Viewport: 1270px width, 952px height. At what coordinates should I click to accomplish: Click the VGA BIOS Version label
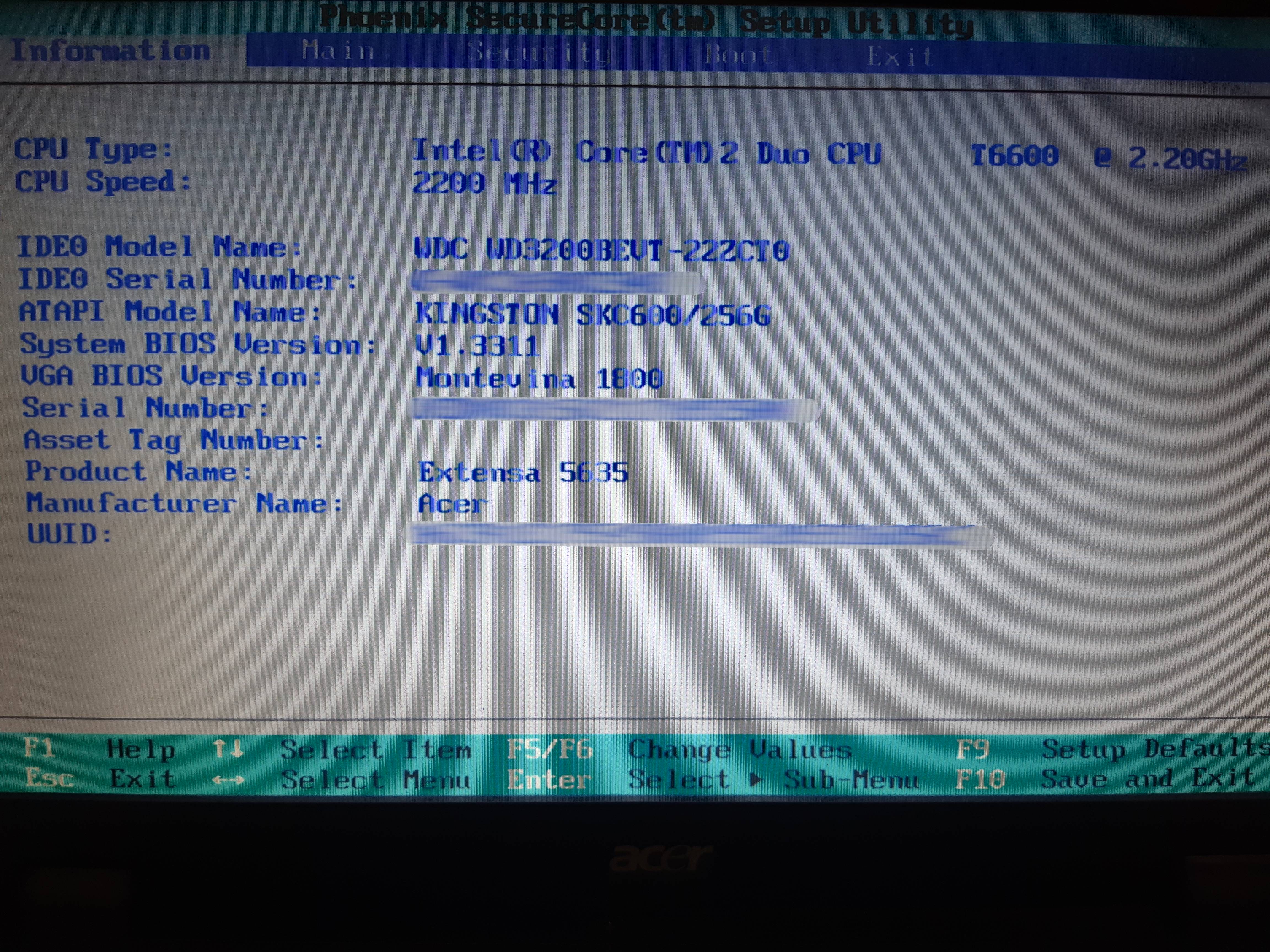[172, 377]
